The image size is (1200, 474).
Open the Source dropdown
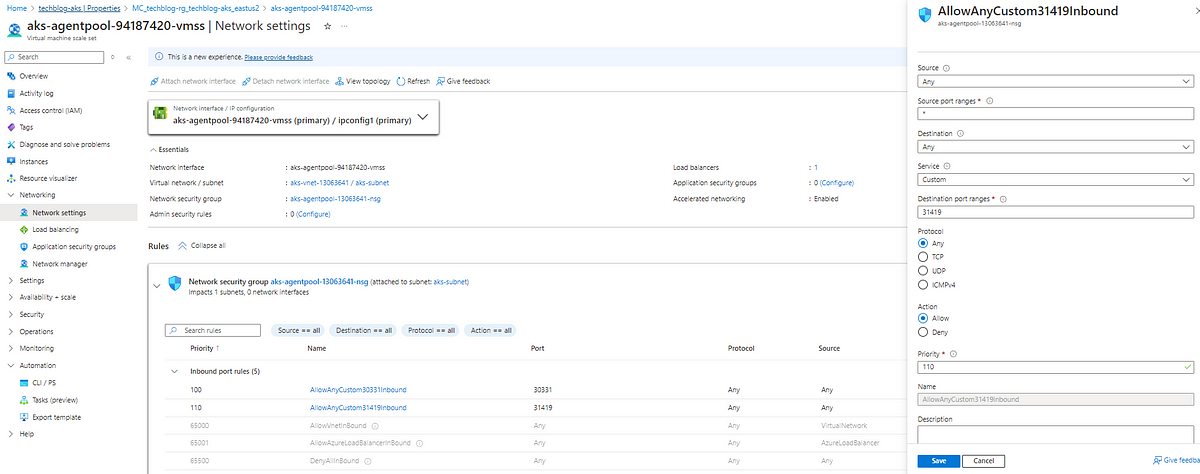(1054, 82)
